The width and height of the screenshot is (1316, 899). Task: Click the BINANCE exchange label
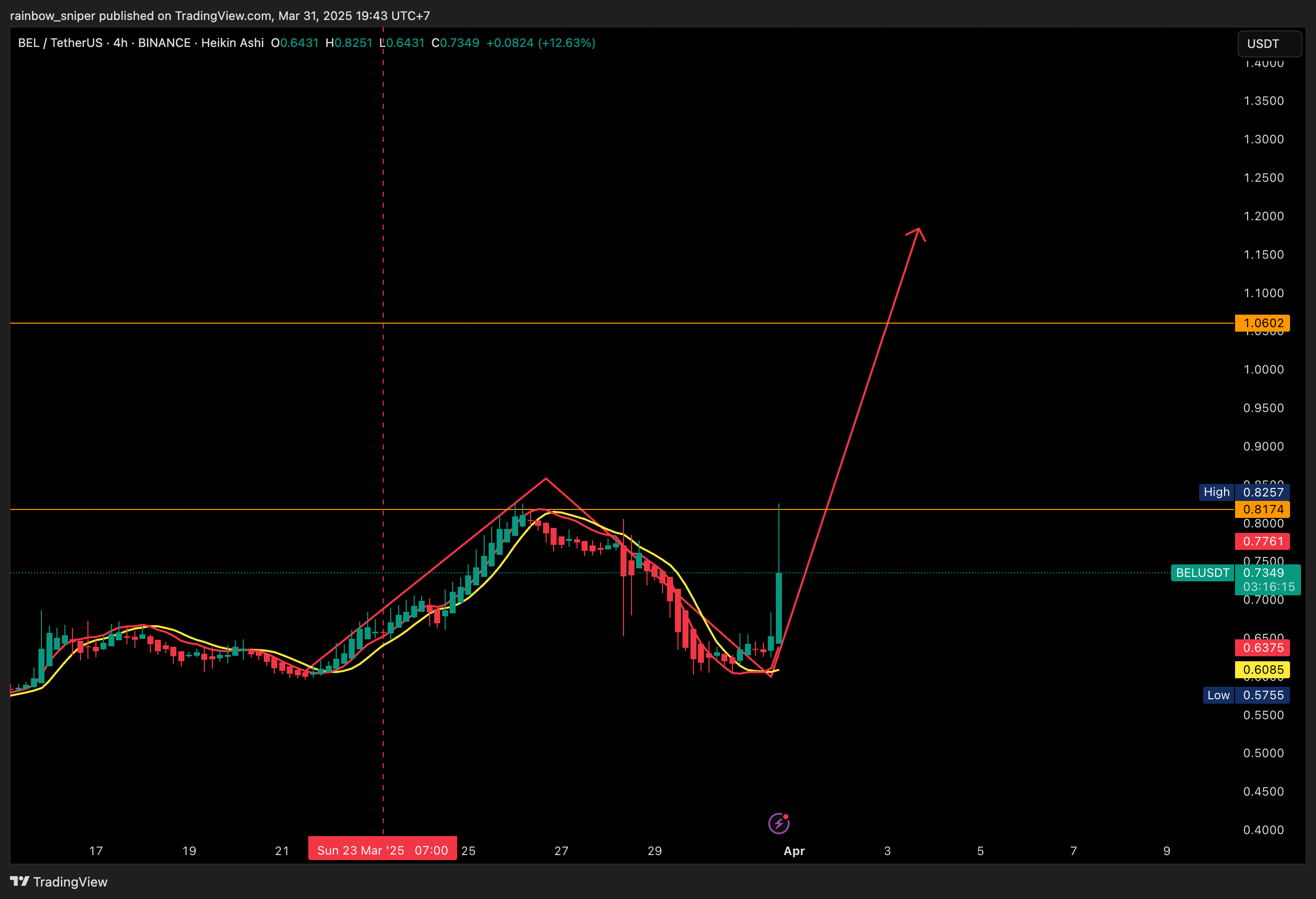(x=164, y=43)
